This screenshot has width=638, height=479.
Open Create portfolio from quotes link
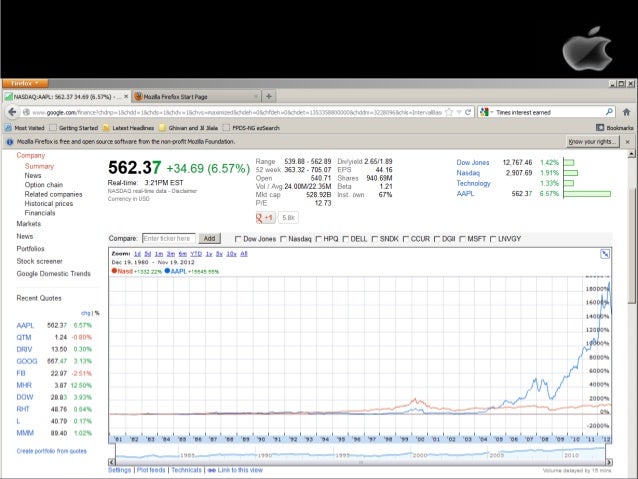[x=52, y=451]
